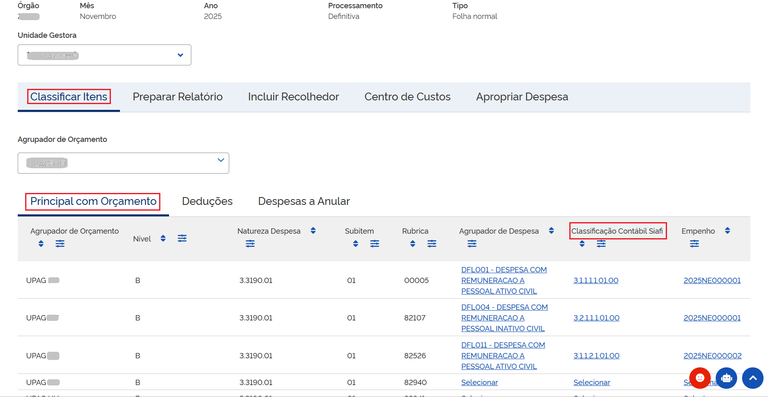Click the Subitem 01 cell in row 00005
This screenshot has width=768, height=397.
[x=351, y=280]
